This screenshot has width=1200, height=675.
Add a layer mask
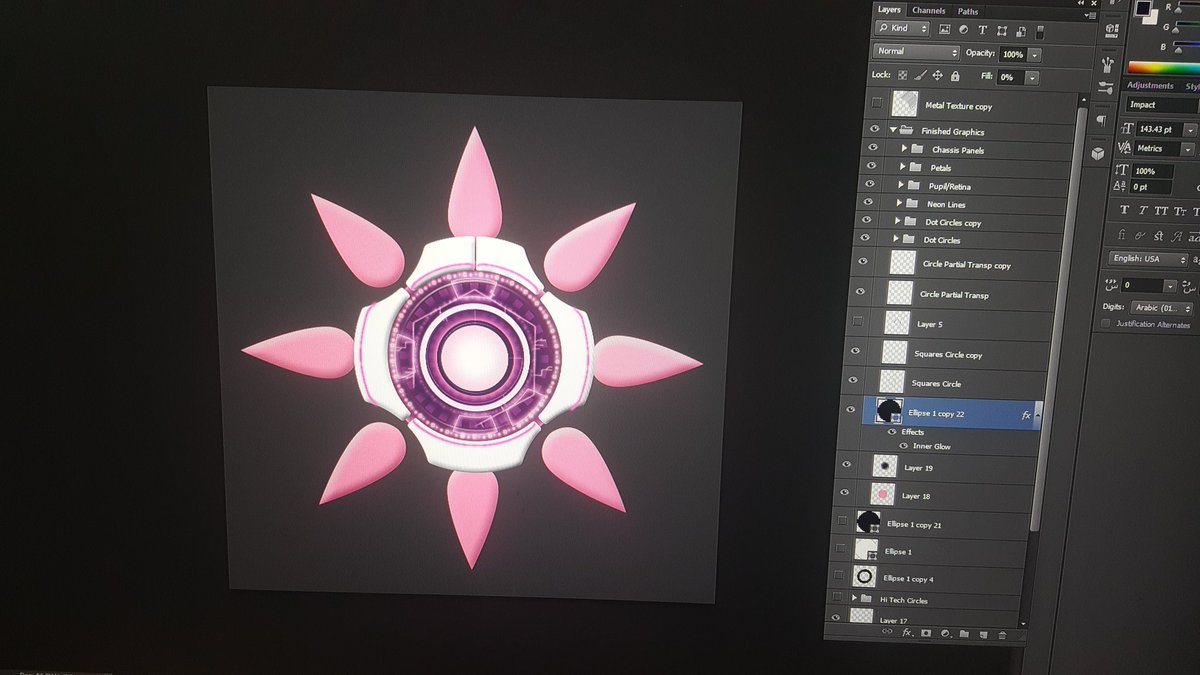coord(926,633)
